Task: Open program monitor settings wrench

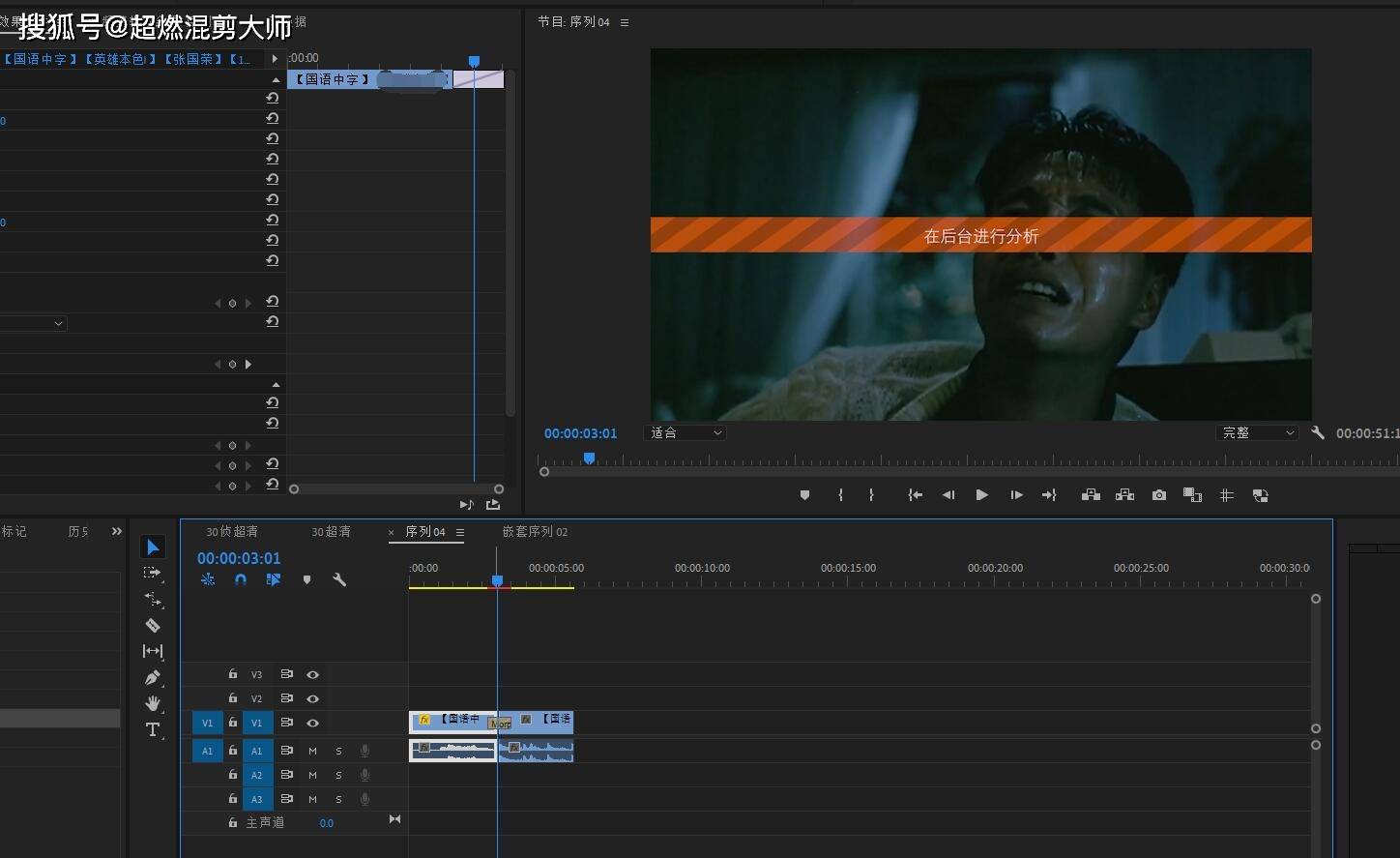Action: (x=1318, y=432)
